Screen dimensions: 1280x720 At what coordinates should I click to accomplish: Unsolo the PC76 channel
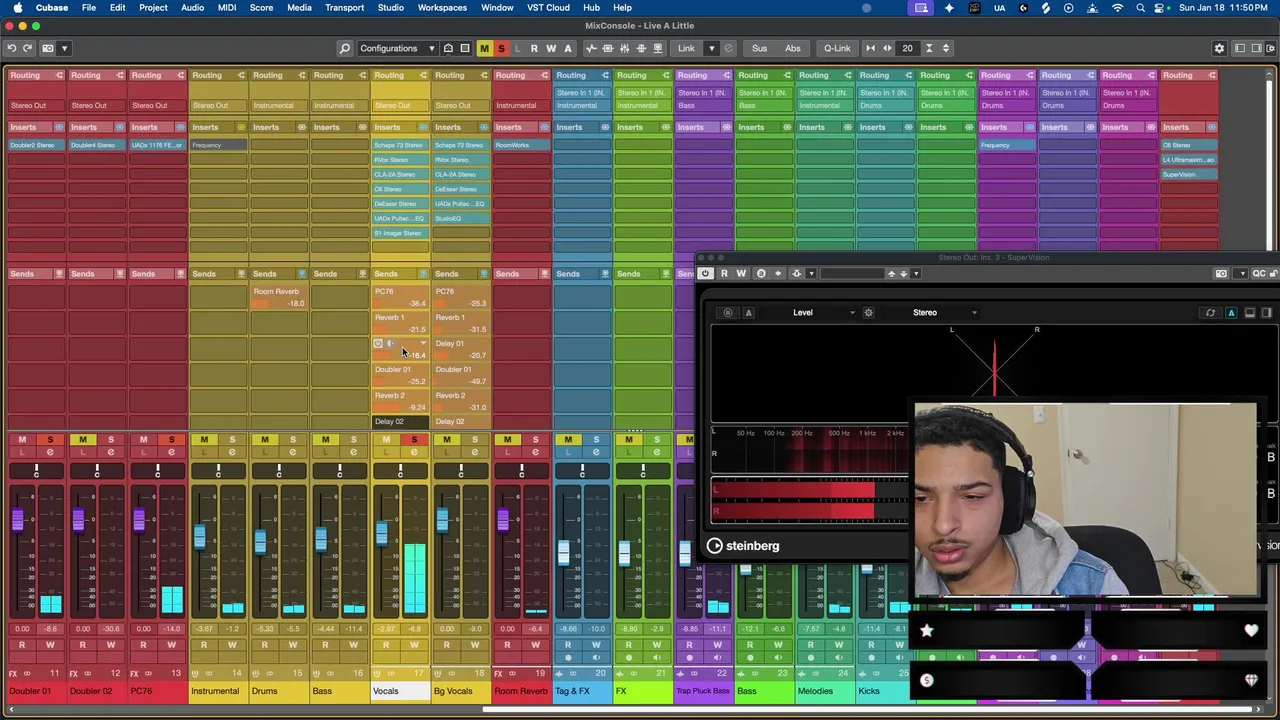tap(171, 440)
